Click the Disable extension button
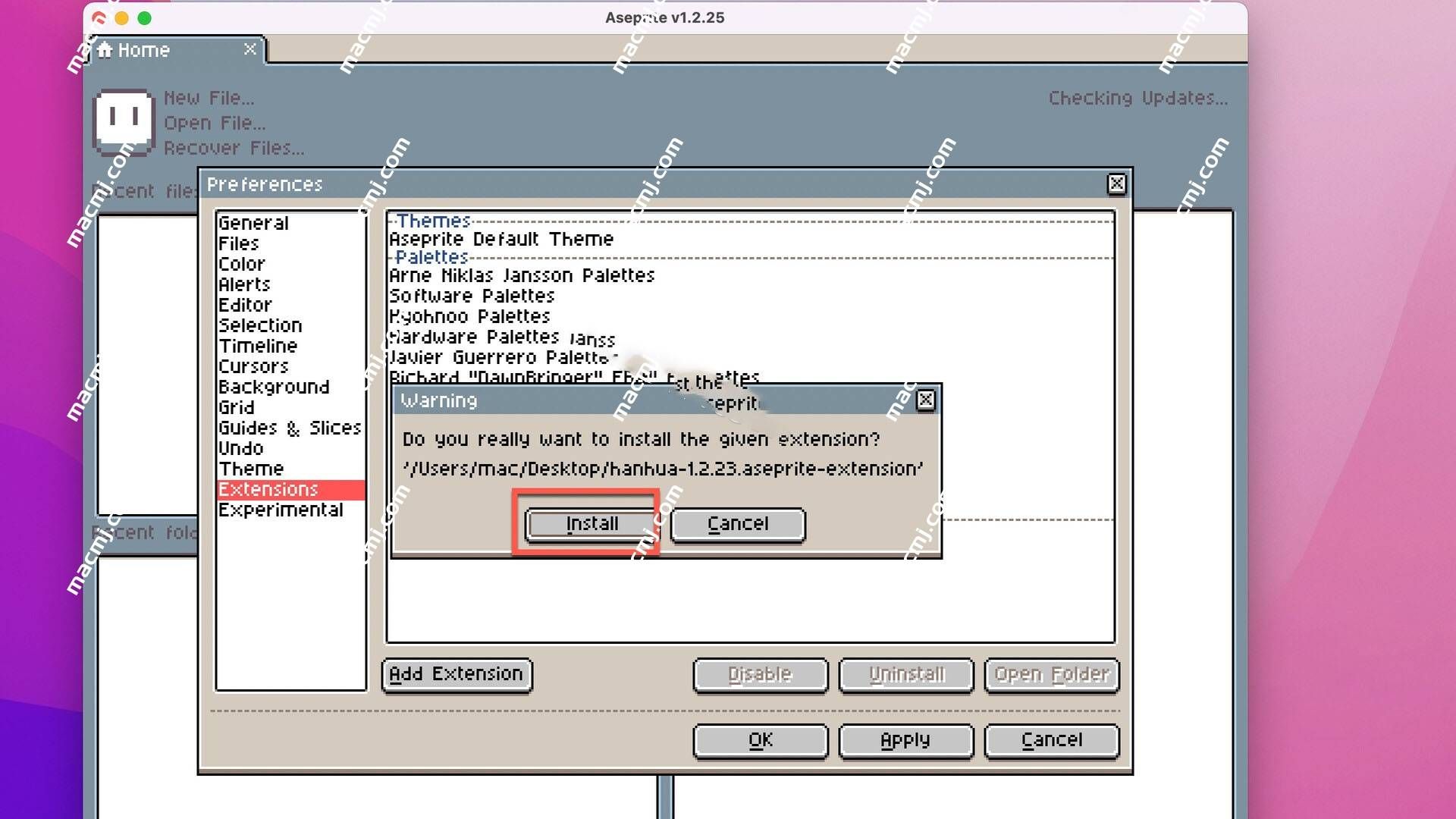 click(x=761, y=674)
